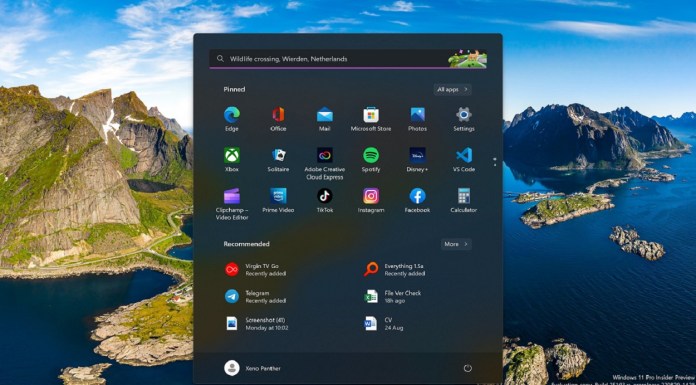Launch Clipchamp Video Editor

tap(232, 204)
